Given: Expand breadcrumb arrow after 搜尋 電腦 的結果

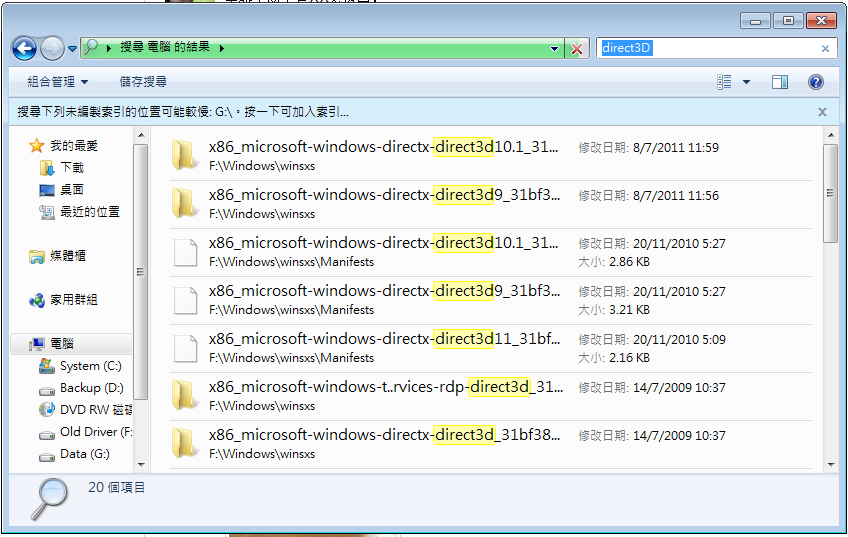Looking at the screenshot, I should [x=222, y=48].
